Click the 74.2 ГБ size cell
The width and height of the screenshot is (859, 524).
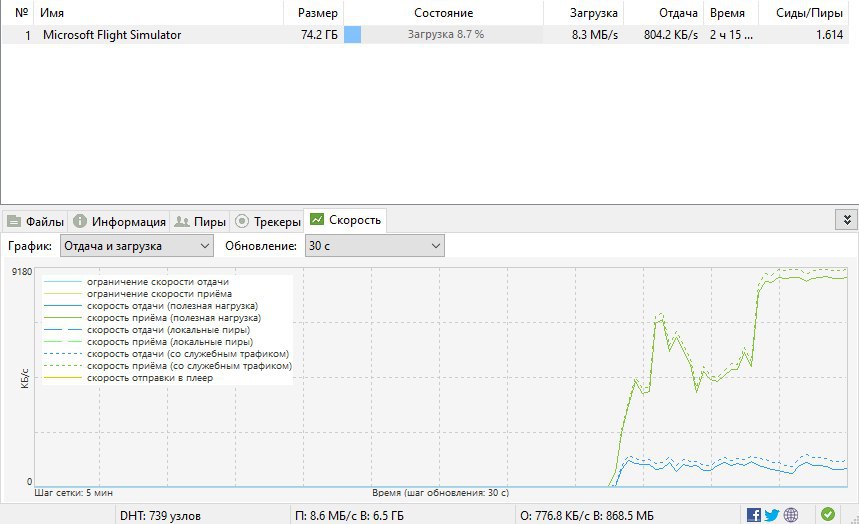pyautogui.click(x=319, y=35)
